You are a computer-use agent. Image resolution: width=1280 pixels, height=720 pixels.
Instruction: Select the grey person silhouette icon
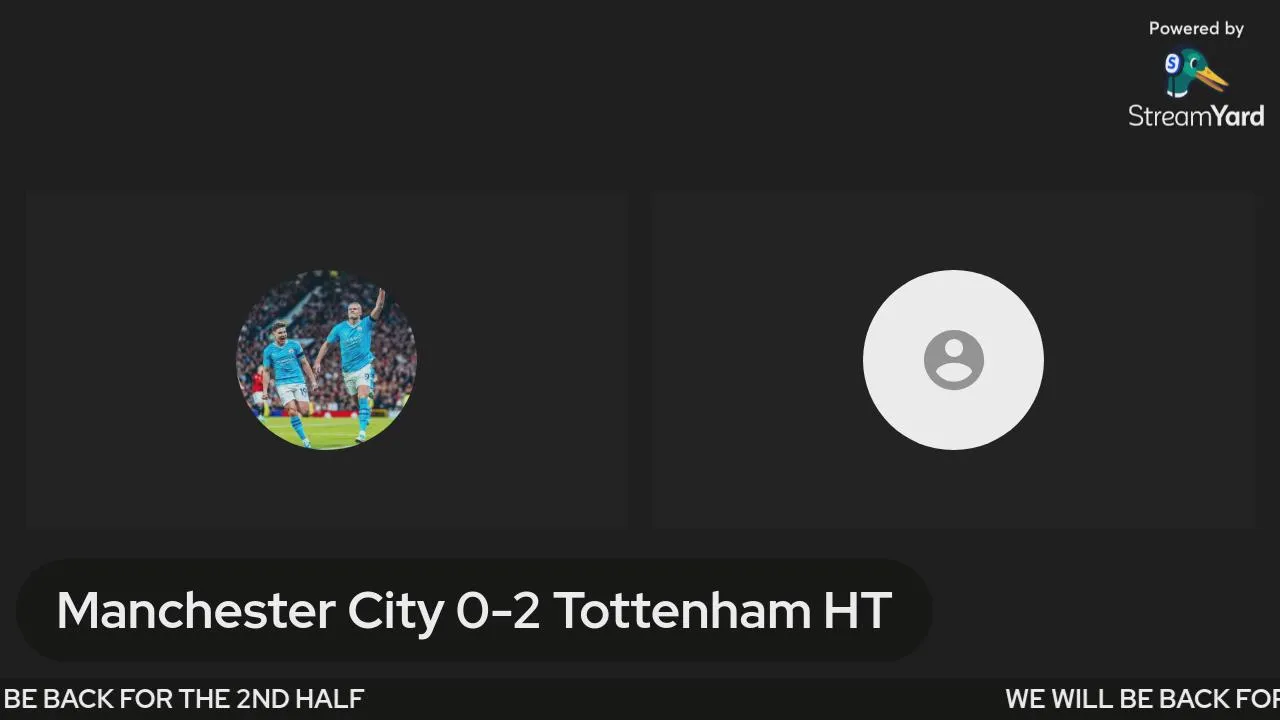[953, 359]
